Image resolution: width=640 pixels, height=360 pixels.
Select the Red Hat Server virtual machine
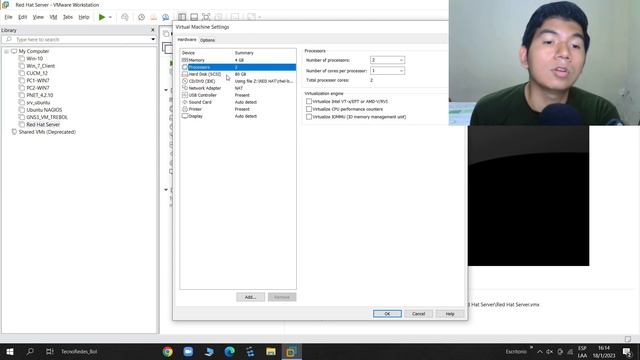pyautogui.click(x=43, y=124)
